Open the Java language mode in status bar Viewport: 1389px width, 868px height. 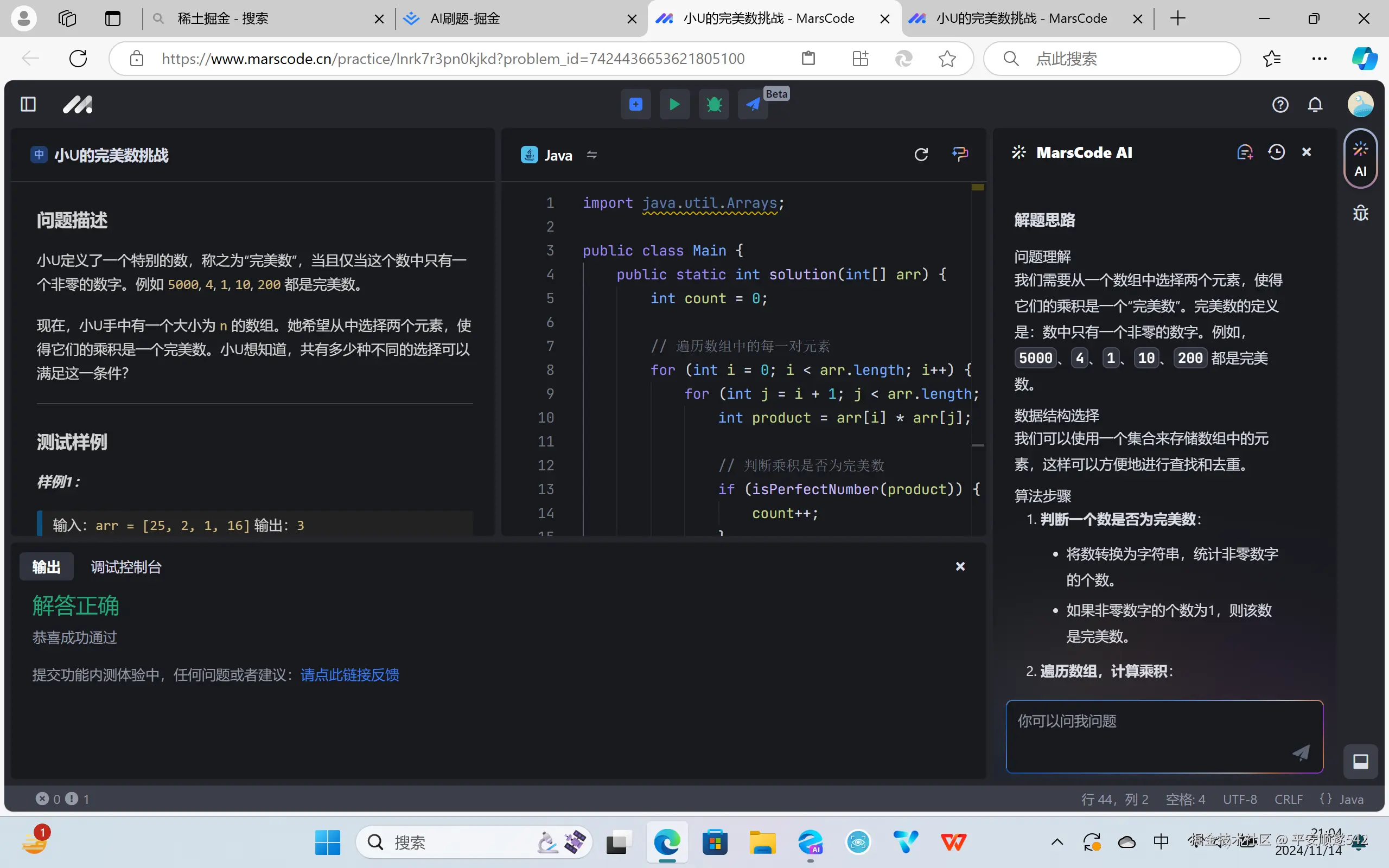(1342, 799)
